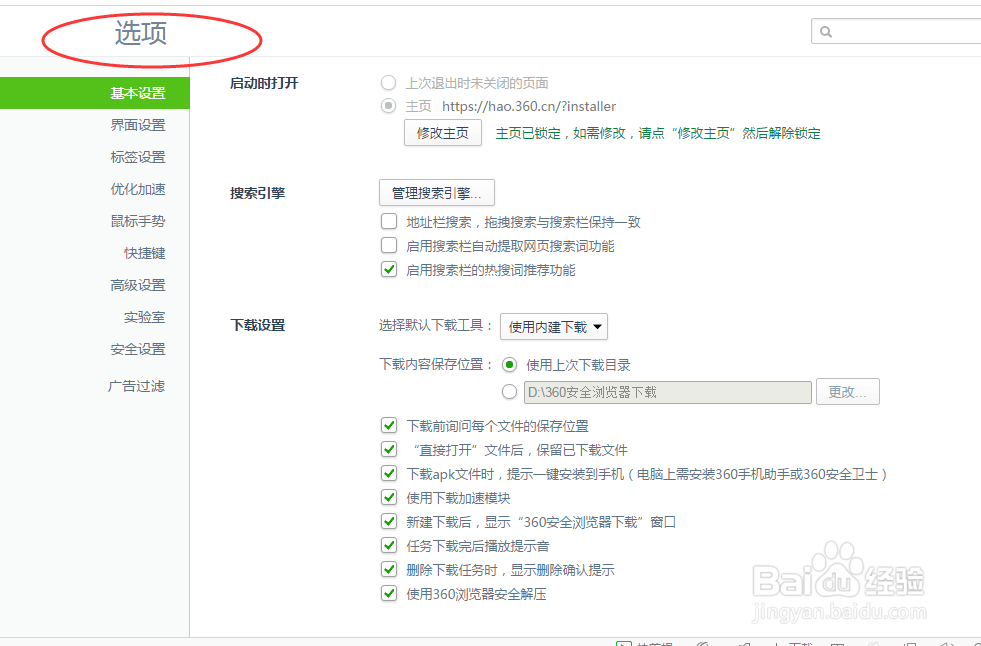The image size is (981, 646).
Task: Open the 实验室 section
Action: tap(145, 317)
